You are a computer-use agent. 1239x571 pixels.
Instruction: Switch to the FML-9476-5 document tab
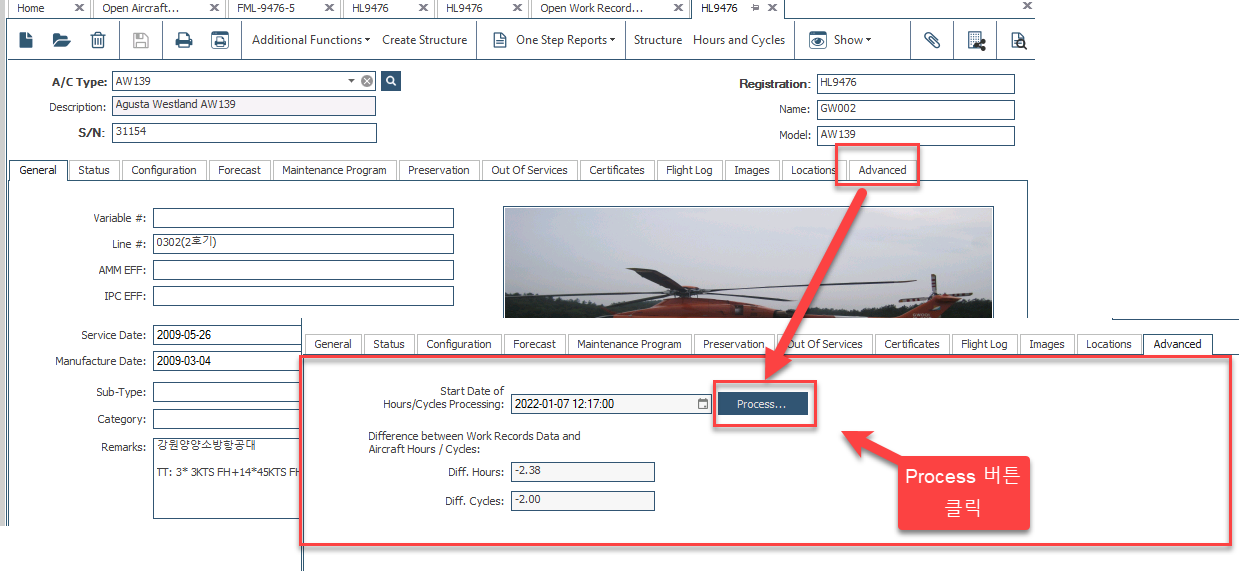266,8
